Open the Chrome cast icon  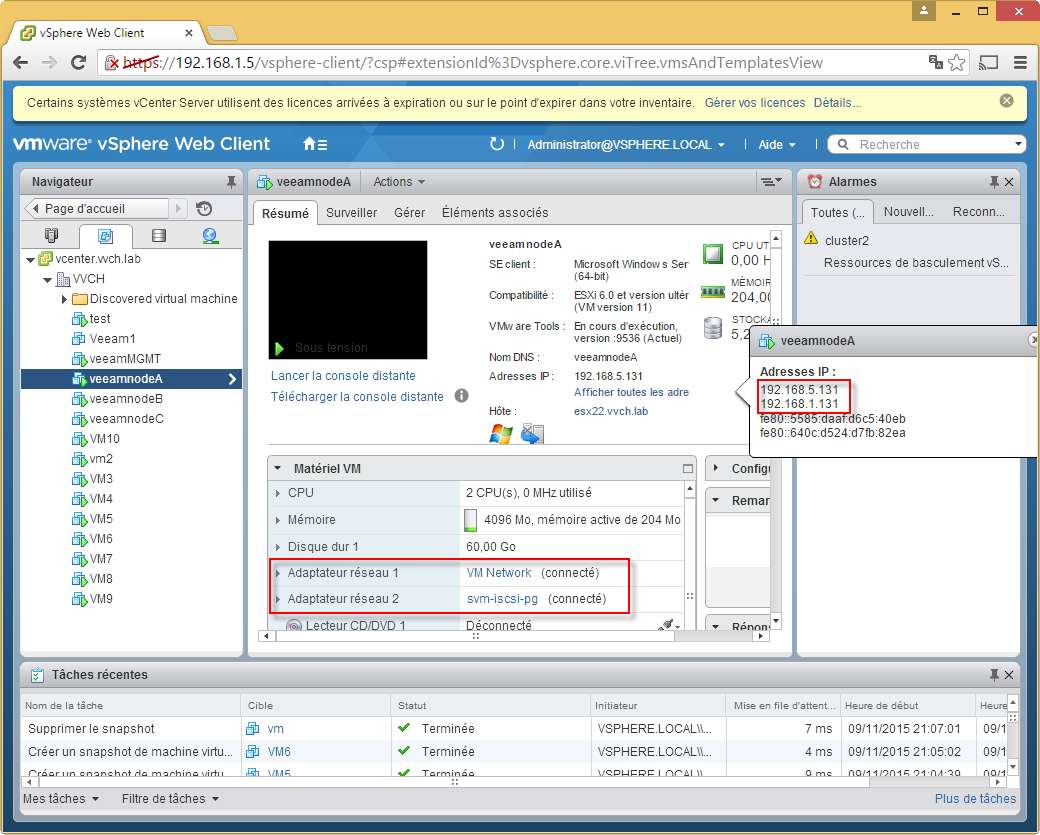point(988,63)
